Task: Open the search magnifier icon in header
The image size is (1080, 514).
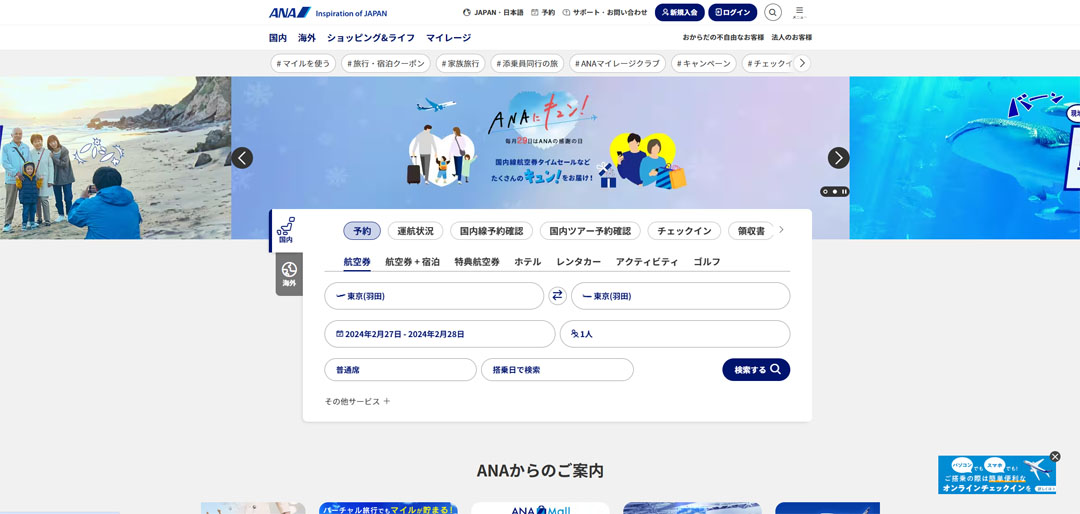Action: [x=773, y=12]
